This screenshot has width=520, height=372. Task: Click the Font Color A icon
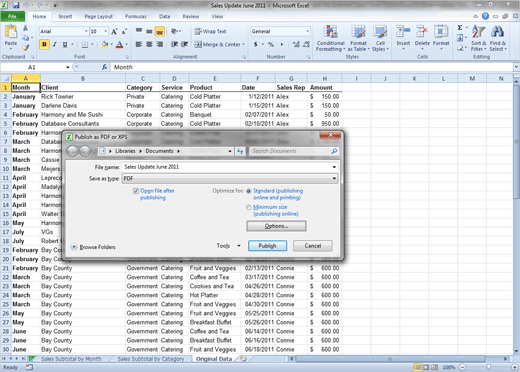[x=119, y=44]
